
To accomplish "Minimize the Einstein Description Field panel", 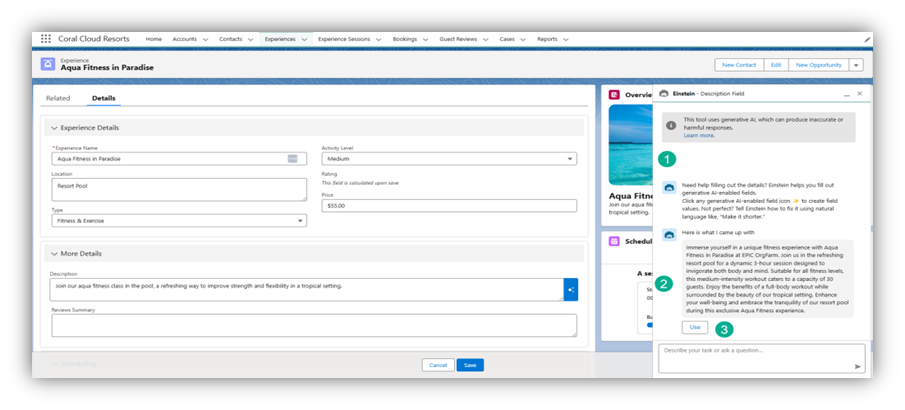I will [x=847, y=94].
